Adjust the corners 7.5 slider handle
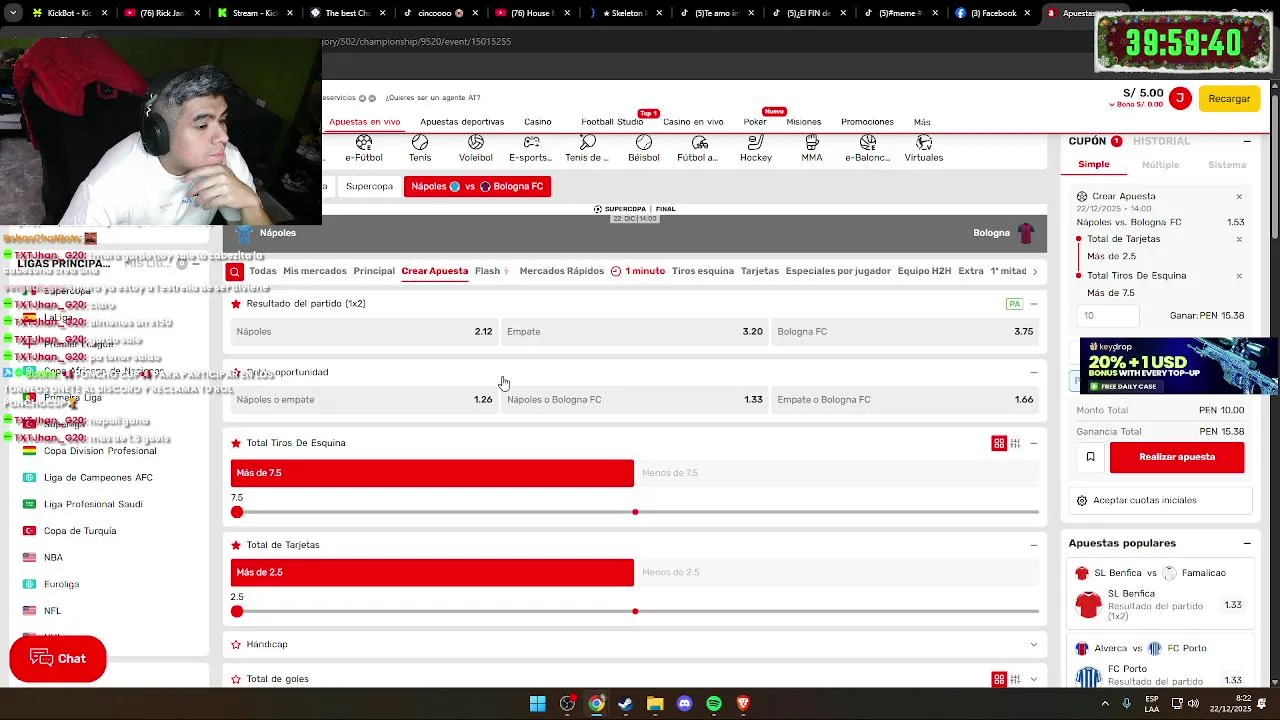This screenshot has height=720, width=1280. [237, 512]
